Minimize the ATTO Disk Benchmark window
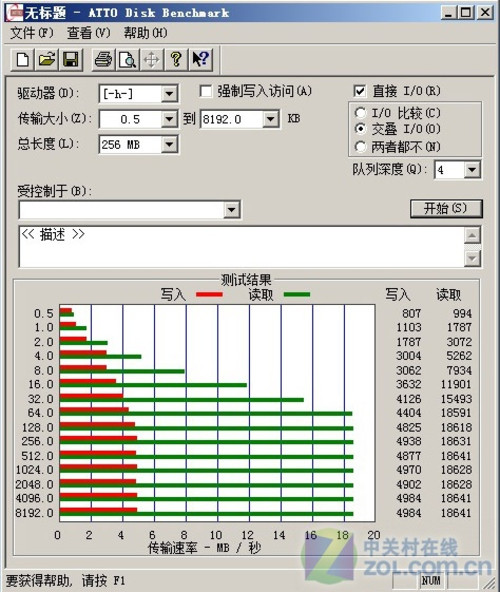Image resolution: width=500 pixels, height=592 pixels. [x=448, y=13]
